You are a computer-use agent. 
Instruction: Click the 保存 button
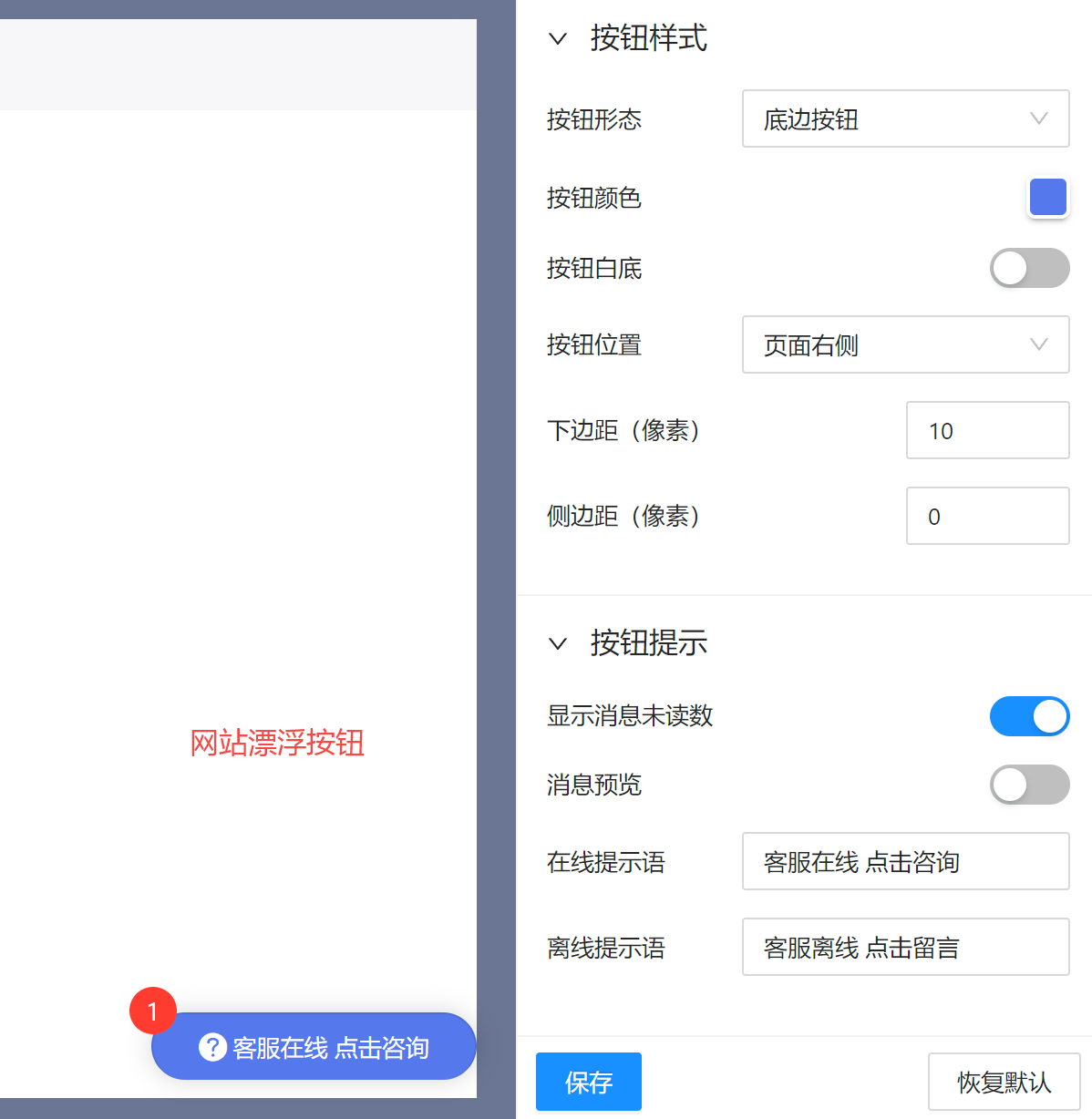pos(588,1082)
